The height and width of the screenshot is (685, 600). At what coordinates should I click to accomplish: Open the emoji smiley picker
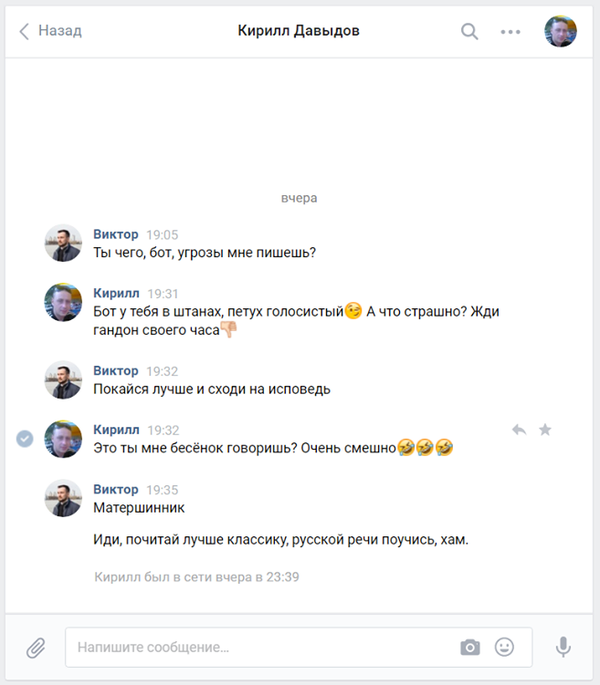(505, 647)
